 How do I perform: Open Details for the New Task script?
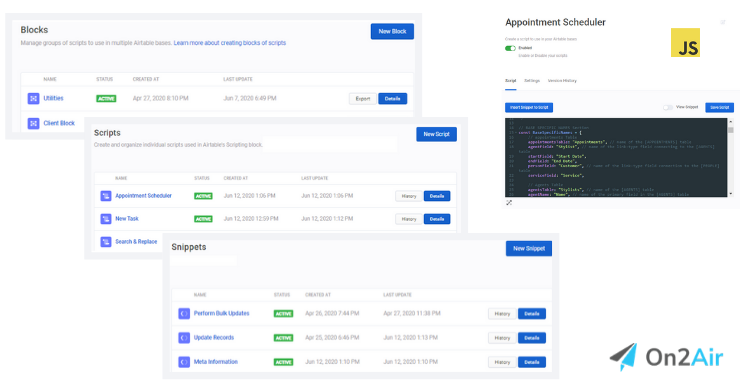click(437, 219)
